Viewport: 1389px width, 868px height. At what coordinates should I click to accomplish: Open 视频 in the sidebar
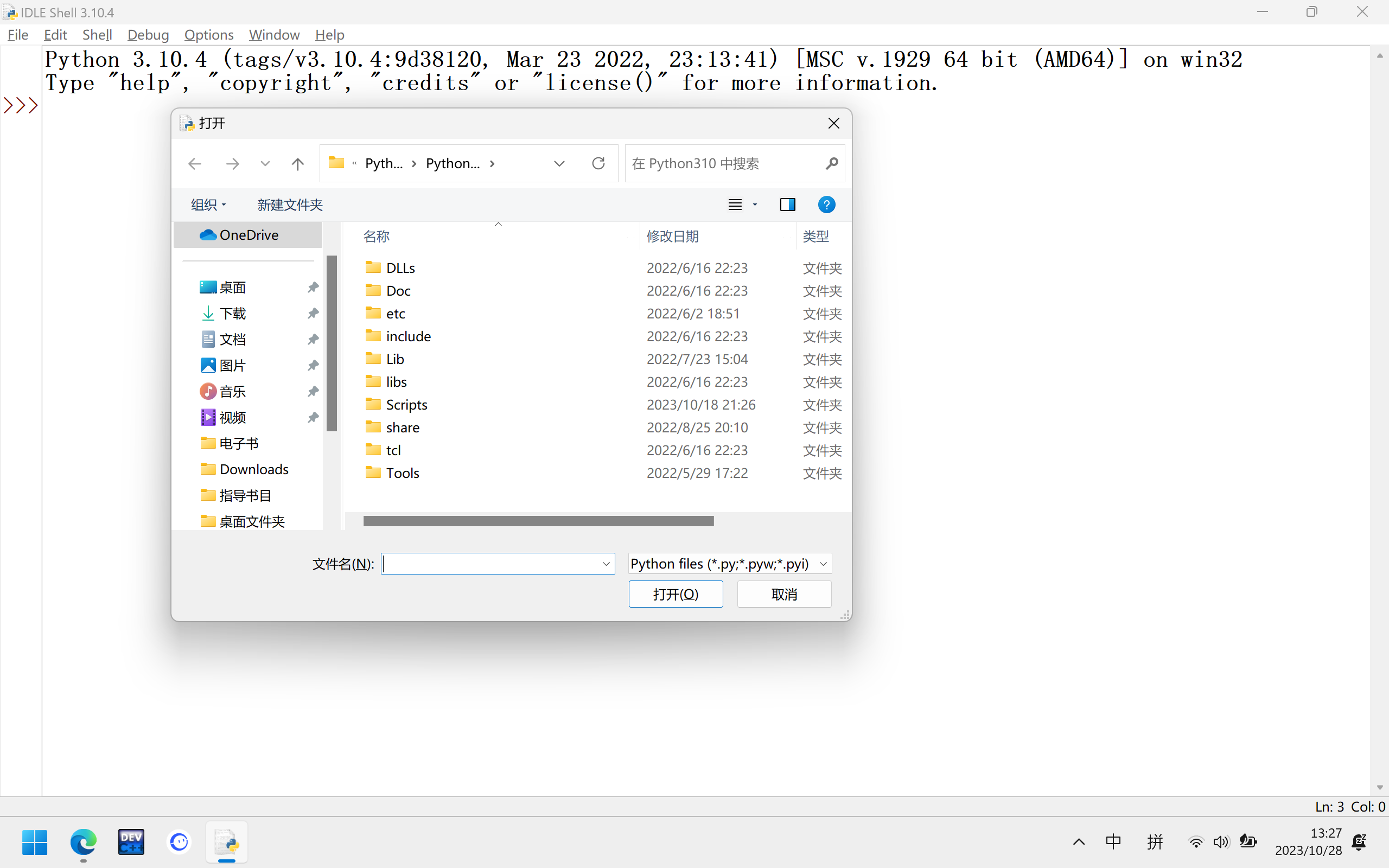(x=232, y=417)
